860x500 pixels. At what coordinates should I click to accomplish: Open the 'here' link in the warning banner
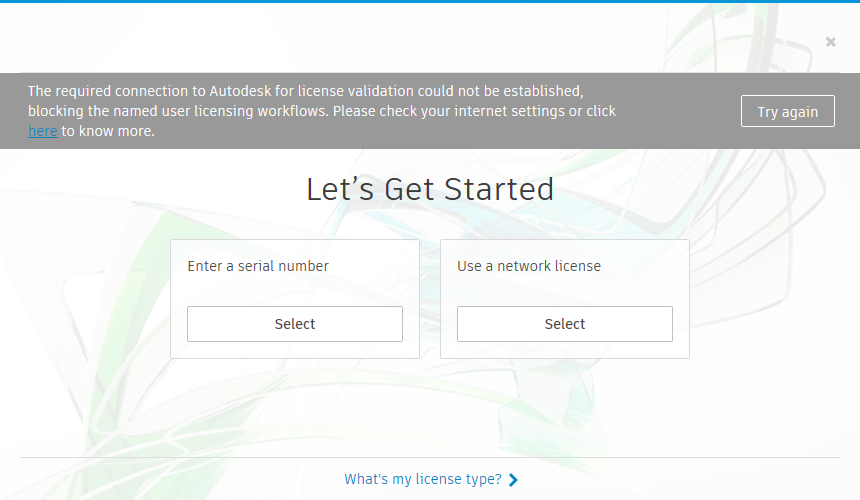43,132
